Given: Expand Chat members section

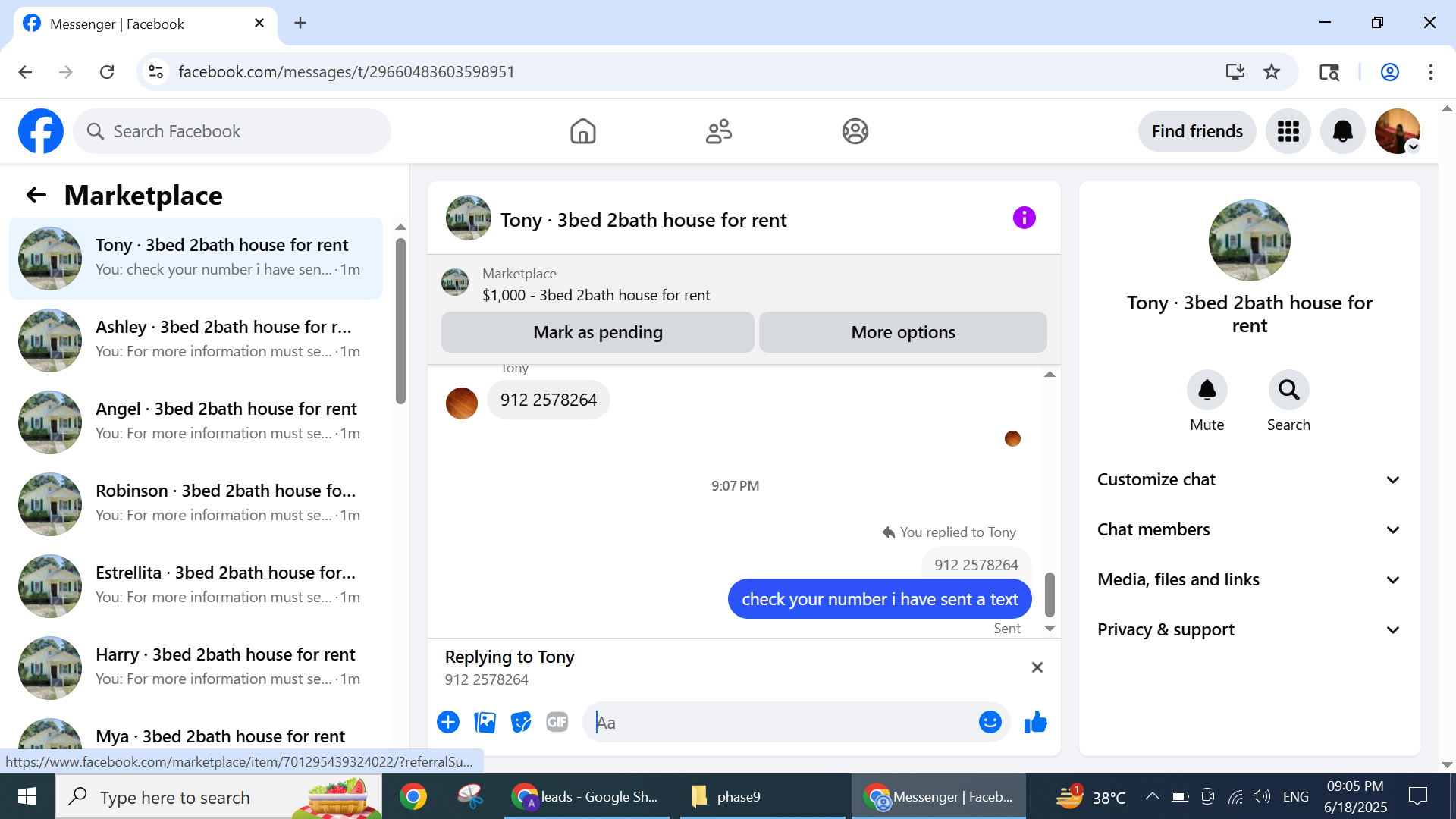Looking at the screenshot, I should click(1248, 529).
